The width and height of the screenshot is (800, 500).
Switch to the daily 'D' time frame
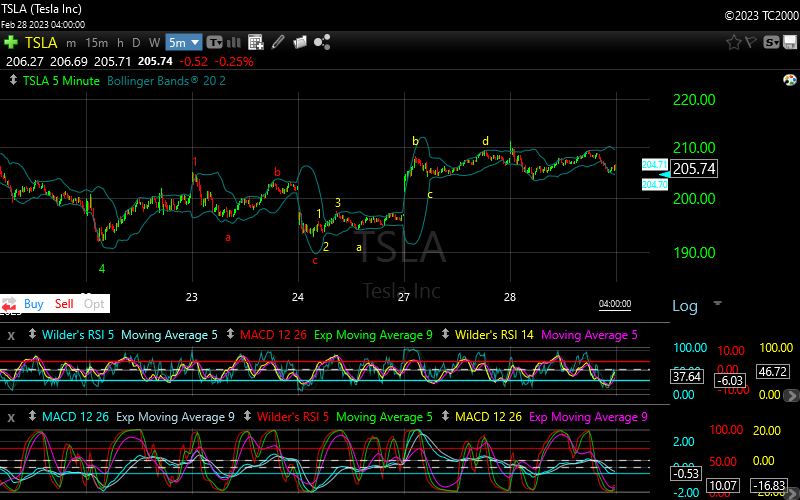136,42
